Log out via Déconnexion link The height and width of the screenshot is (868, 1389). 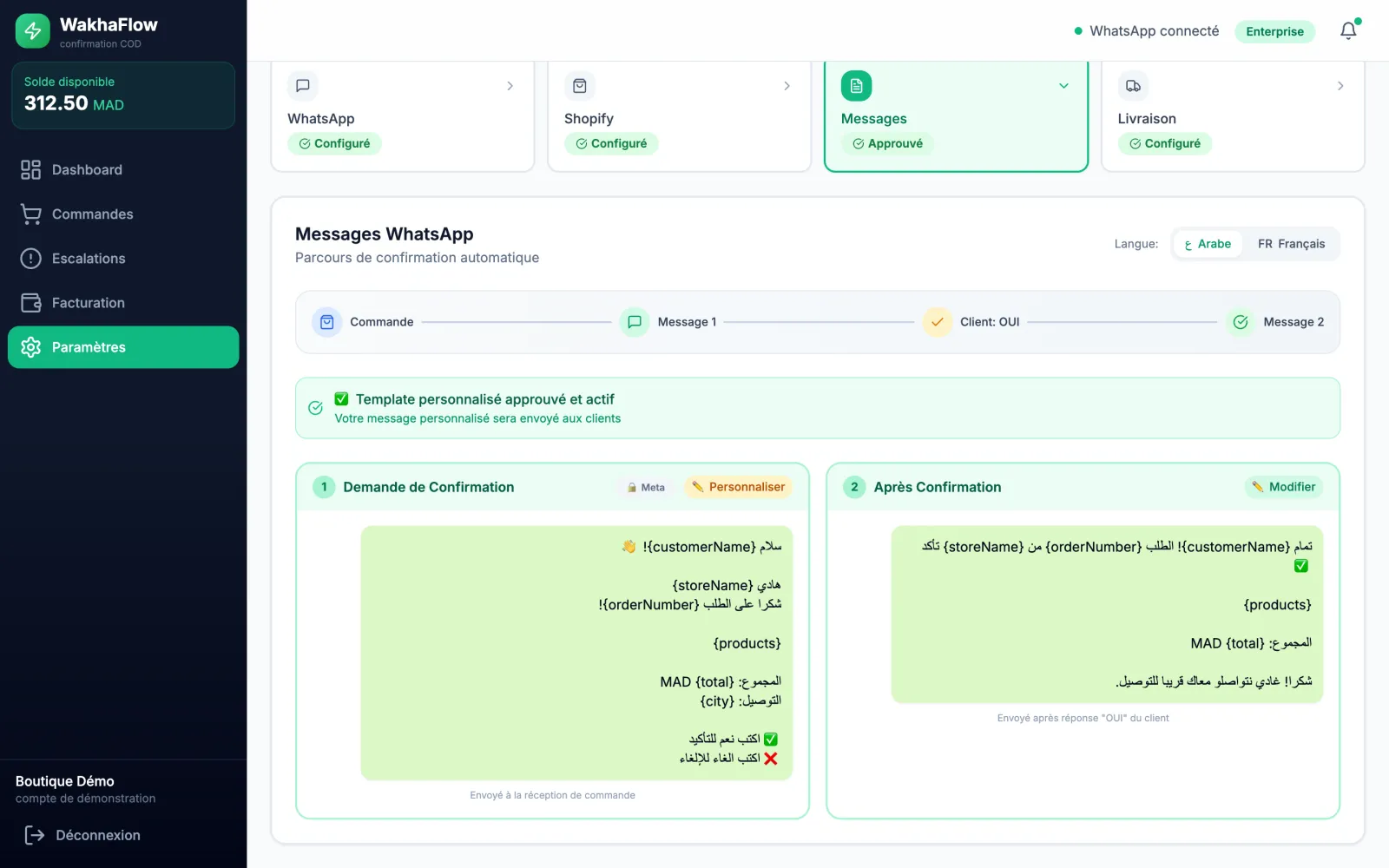coord(82,835)
